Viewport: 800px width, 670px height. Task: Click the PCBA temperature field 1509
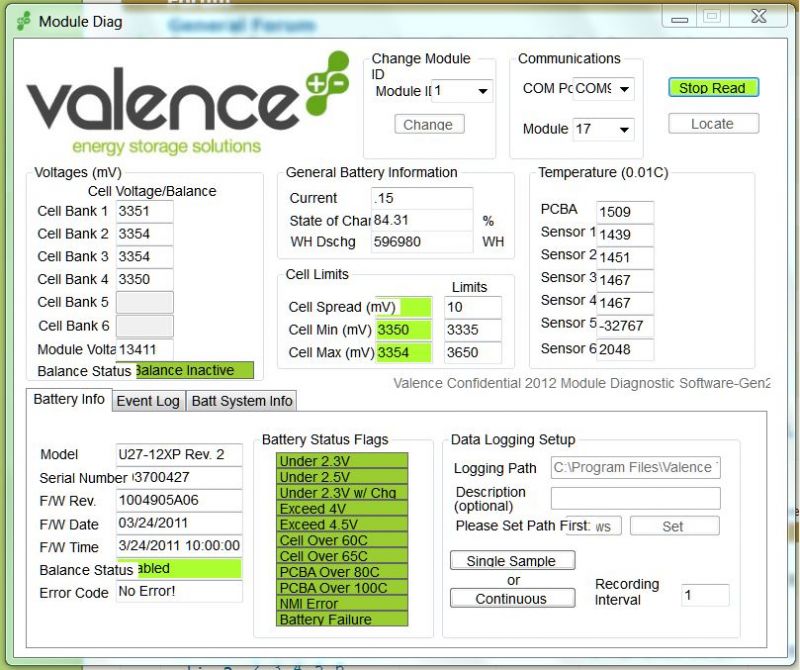pyautogui.click(x=625, y=212)
